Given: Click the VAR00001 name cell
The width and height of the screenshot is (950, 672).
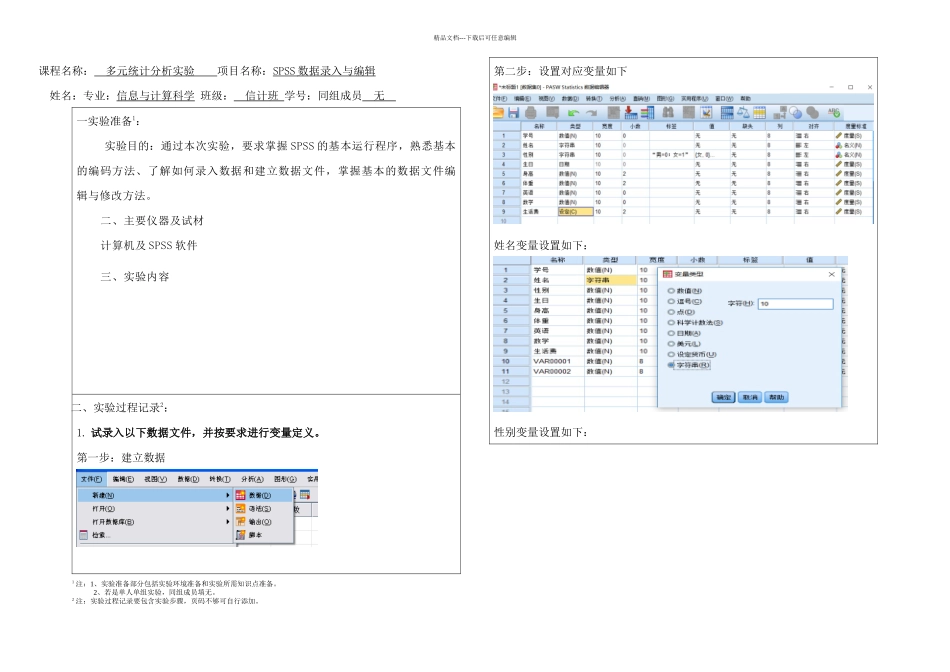Looking at the screenshot, I should pyautogui.click(x=557, y=361).
